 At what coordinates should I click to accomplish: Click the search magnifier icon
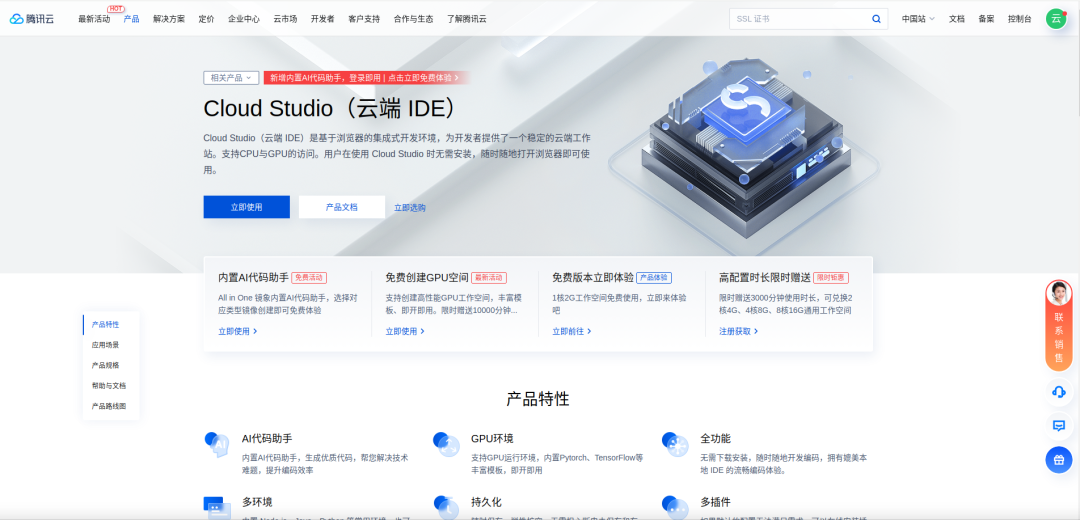[876, 19]
